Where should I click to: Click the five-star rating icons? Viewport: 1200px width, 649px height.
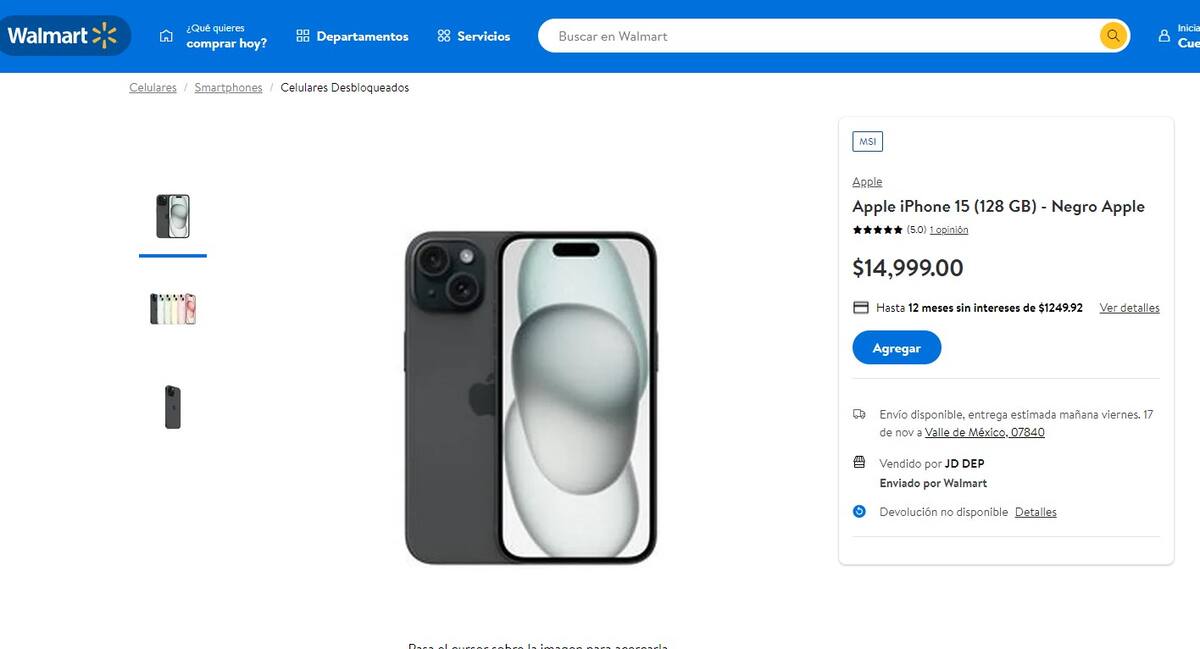pos(877,230)
